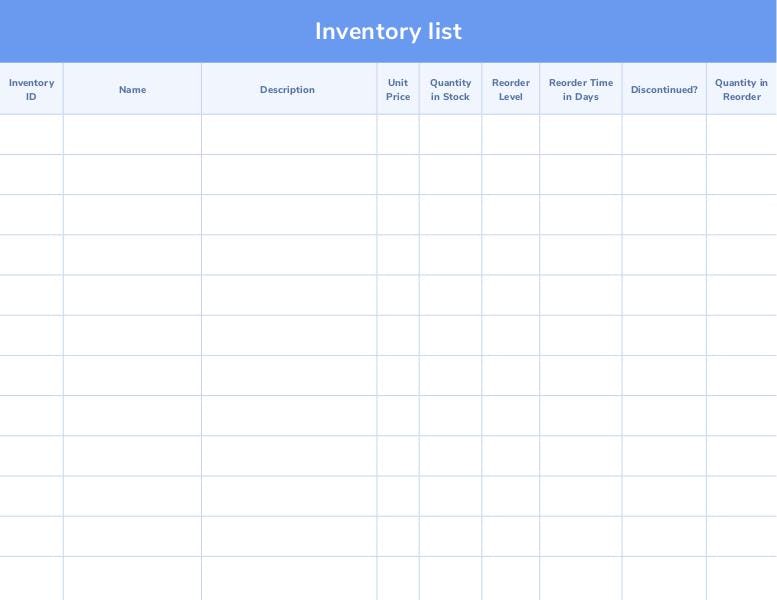Click the Name column header

[132, 90]
